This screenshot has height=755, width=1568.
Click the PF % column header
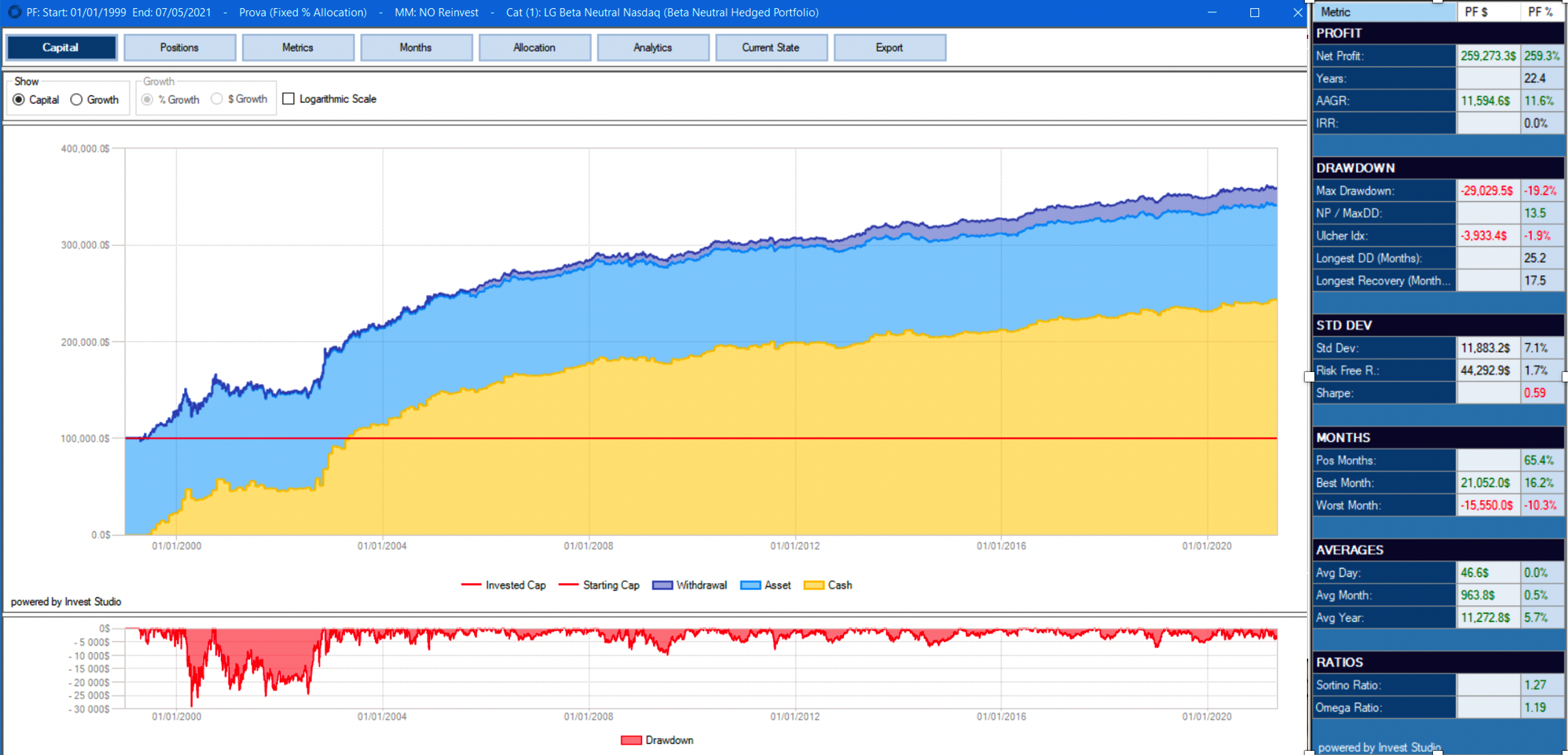tap(1536, 11)
